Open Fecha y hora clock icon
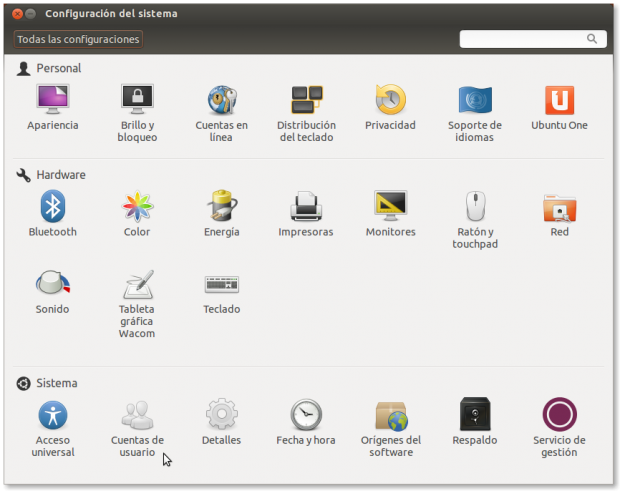This screenshot has height=491, width=620. tap(306, 415)
